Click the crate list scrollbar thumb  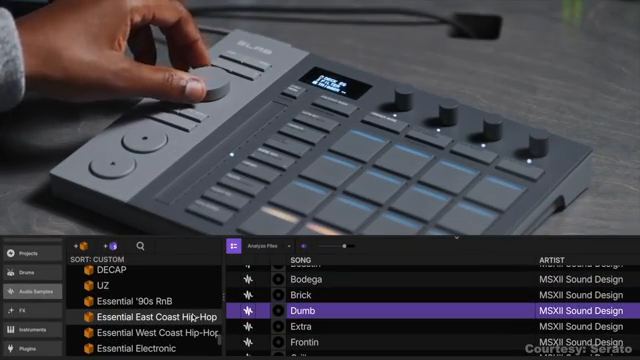click(x=219, y=340)
